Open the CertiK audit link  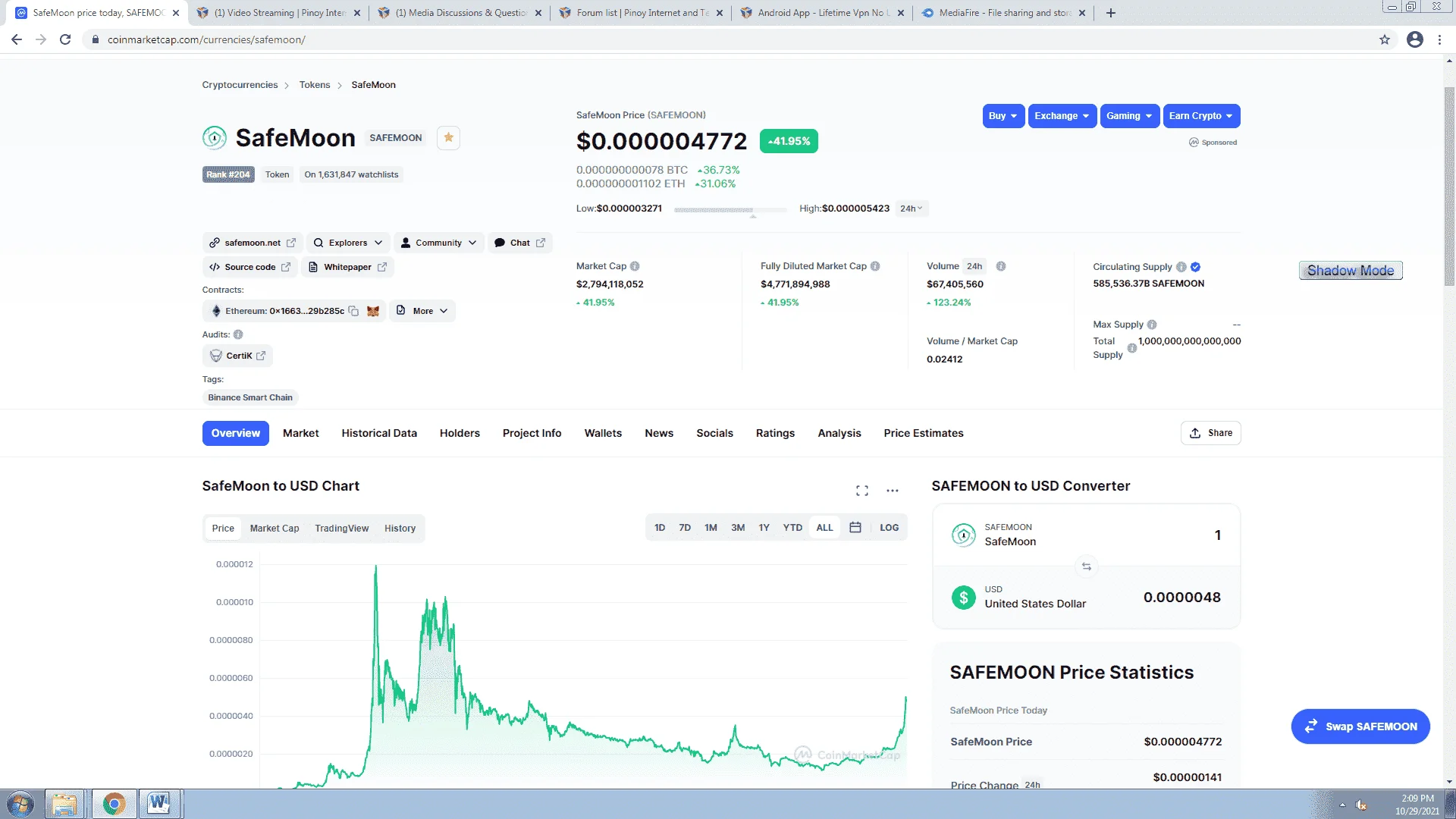pyautogui.click(x=238, y=356)
